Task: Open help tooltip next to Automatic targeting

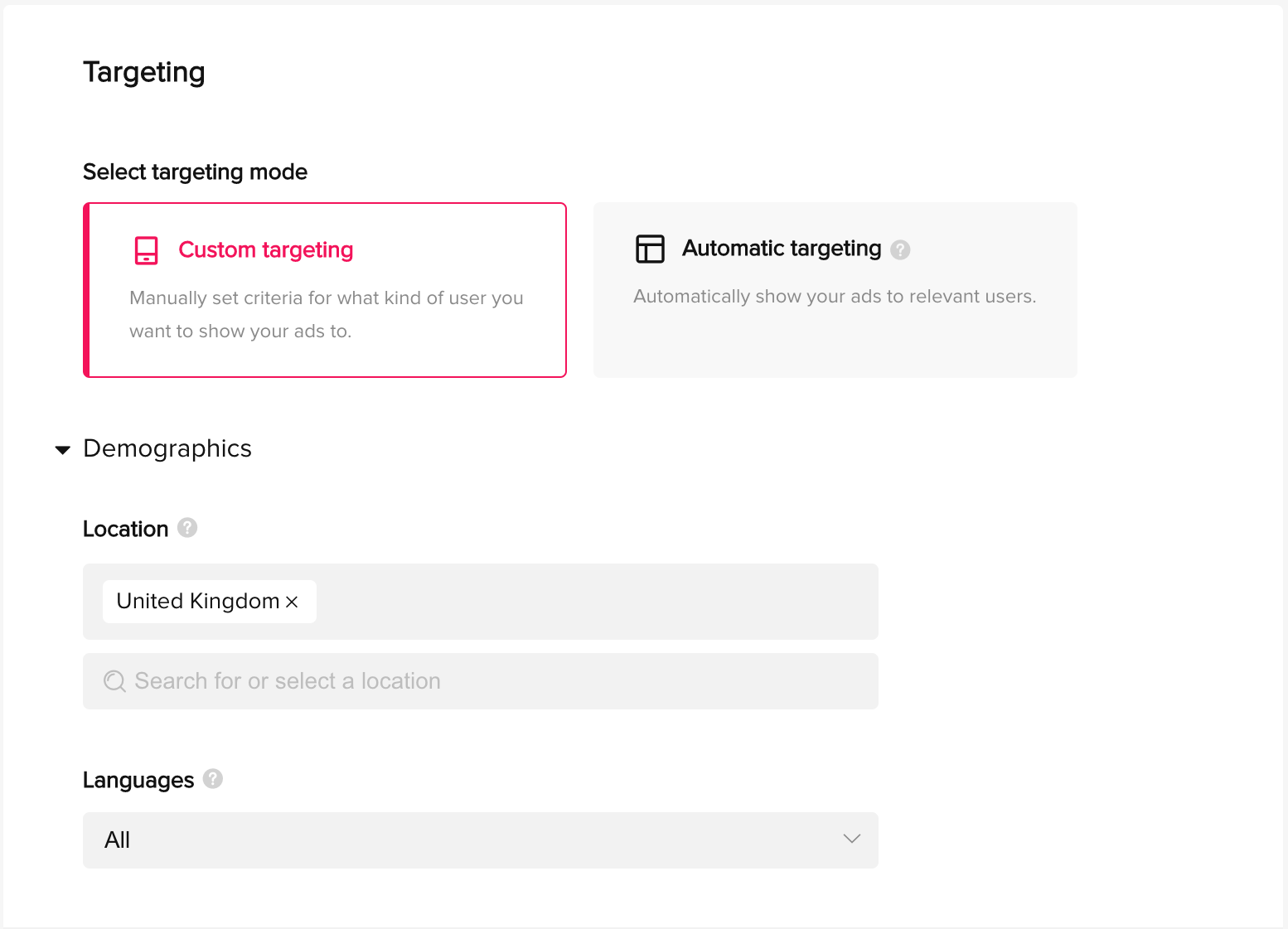Action: pyautogui.click(x=900, y=249)
